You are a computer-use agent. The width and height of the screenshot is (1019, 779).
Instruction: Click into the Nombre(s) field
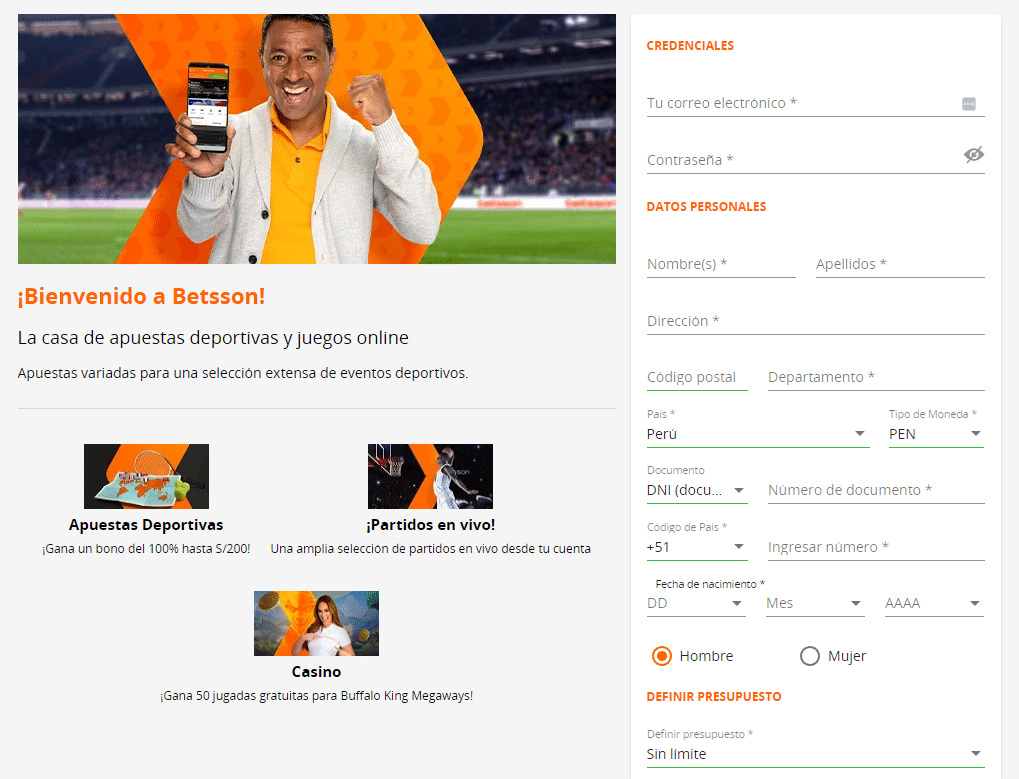pyautogui.click(x=721, y=264)
